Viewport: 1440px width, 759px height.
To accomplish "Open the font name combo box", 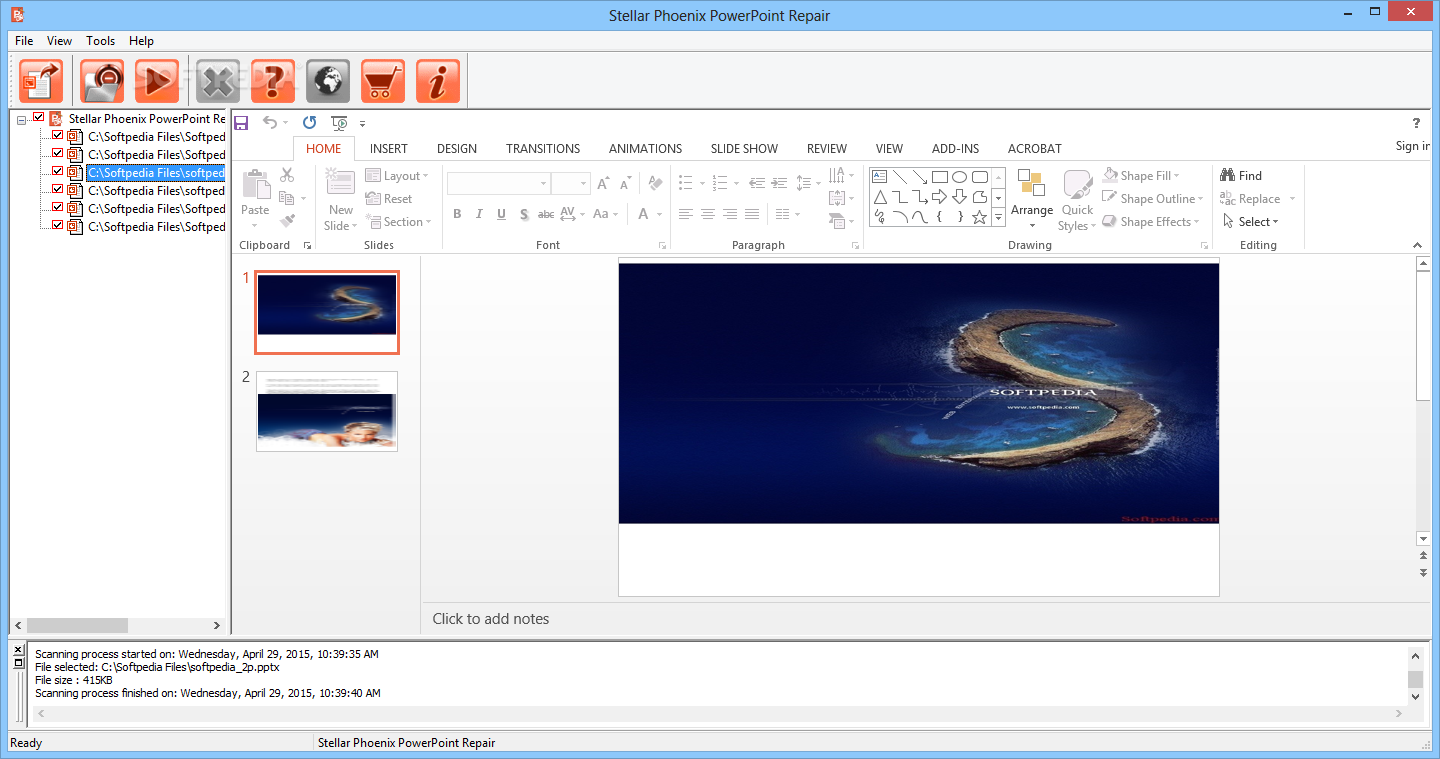I will pos(498,184).
